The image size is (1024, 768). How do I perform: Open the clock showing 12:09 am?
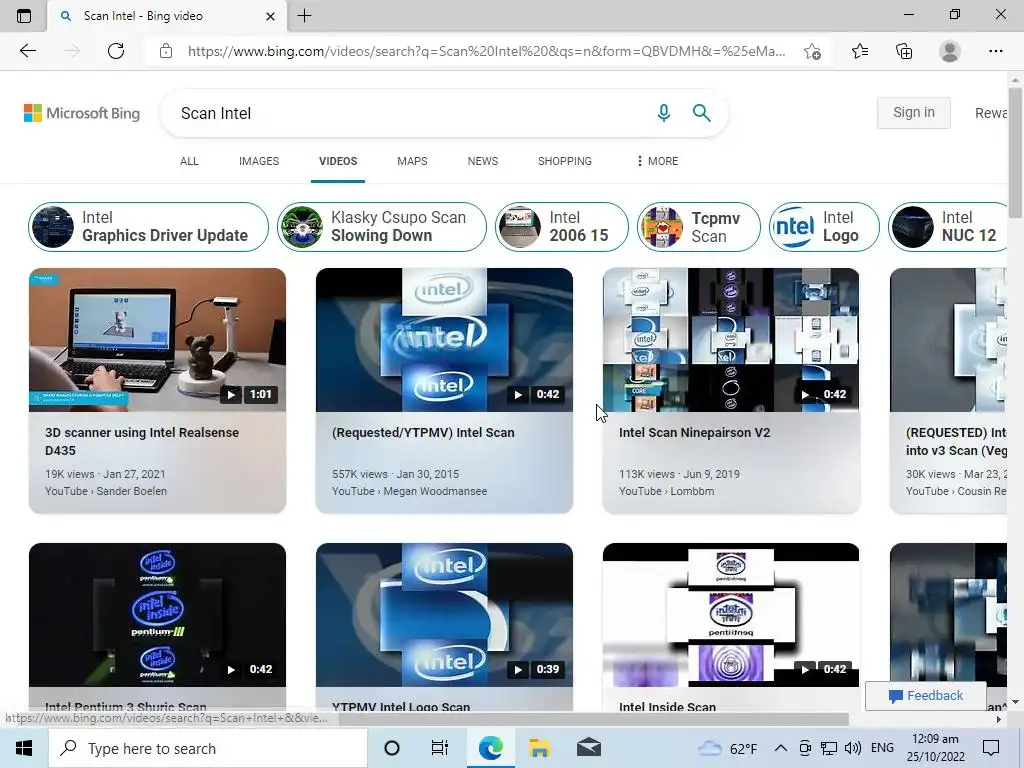[x=935, y=748]
